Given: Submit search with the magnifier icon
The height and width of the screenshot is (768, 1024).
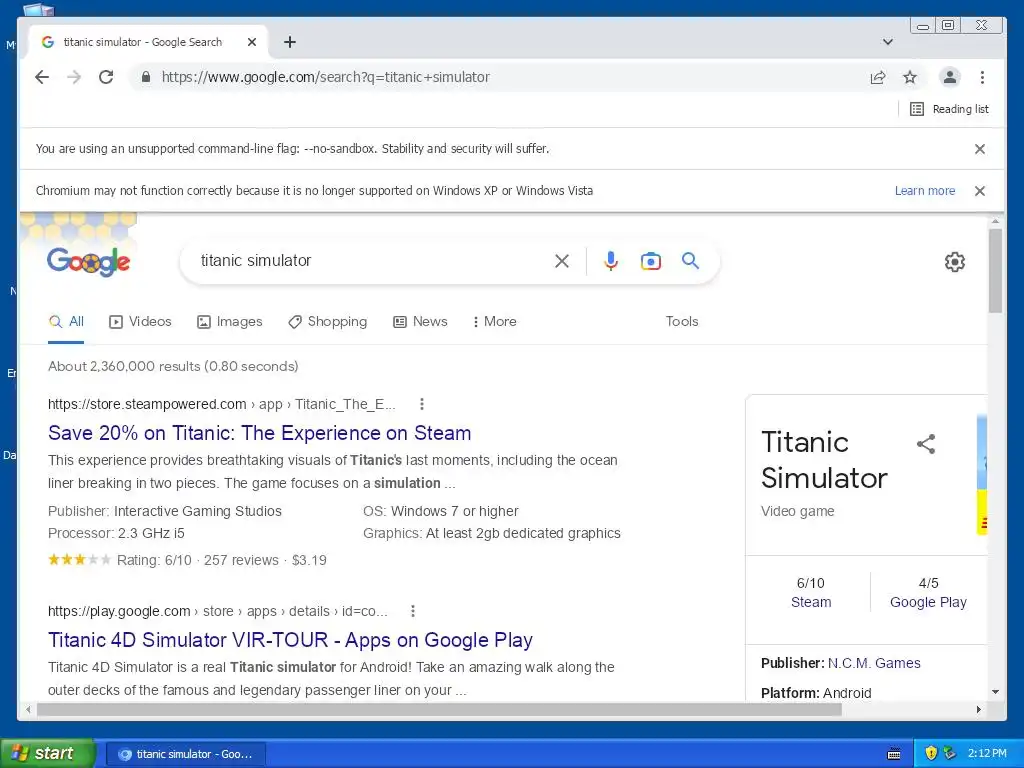Looking at the screenshot, I should point(690,261).
